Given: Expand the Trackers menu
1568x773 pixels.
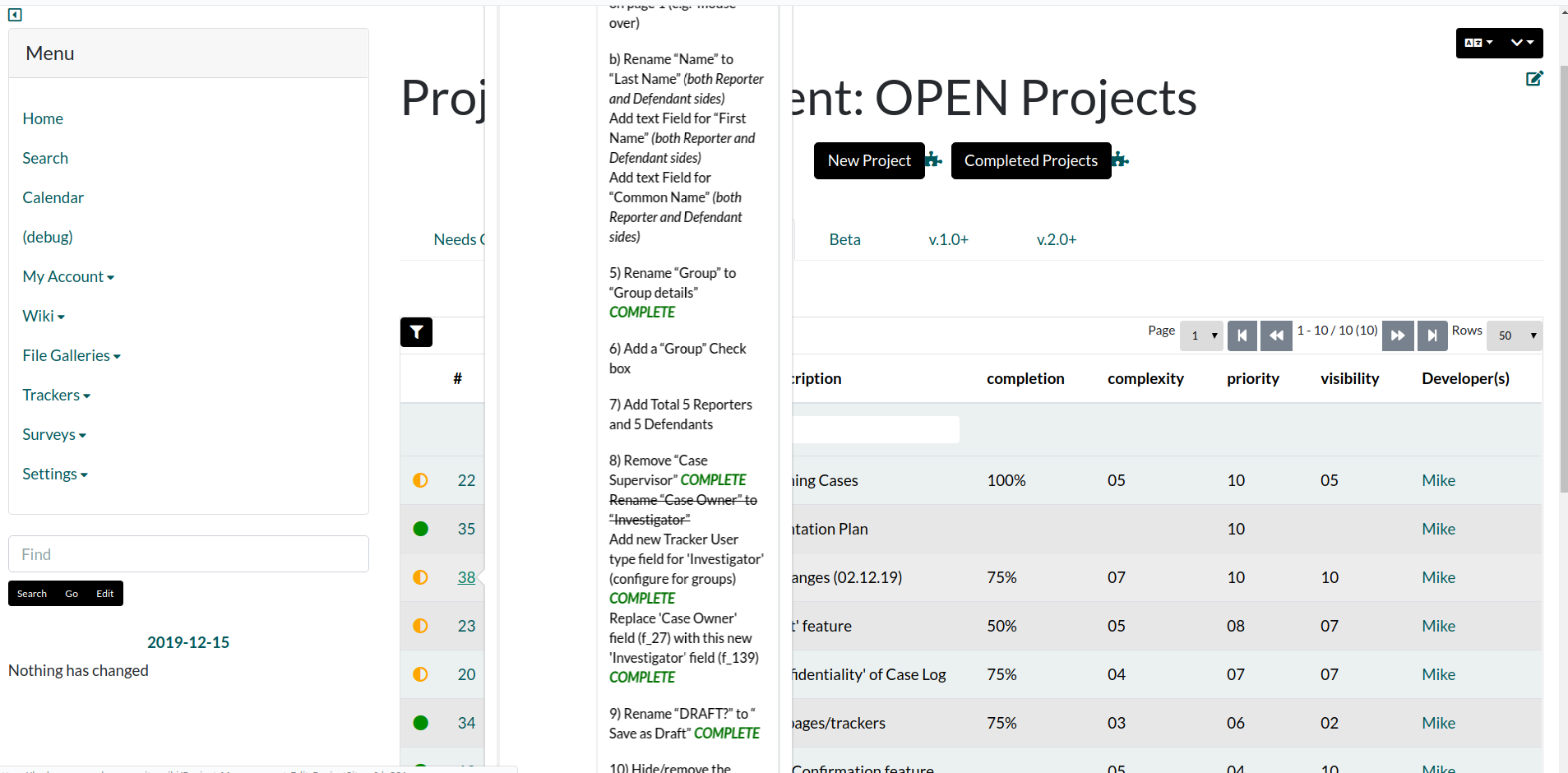Looking at the screenshot, I should [x=56, y=395].
